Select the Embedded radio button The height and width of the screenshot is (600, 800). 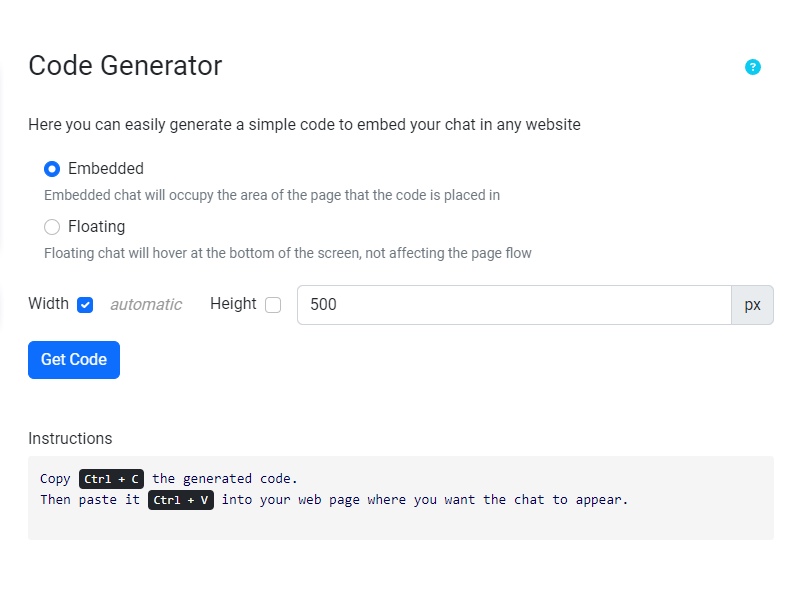[x=52, y=169]
